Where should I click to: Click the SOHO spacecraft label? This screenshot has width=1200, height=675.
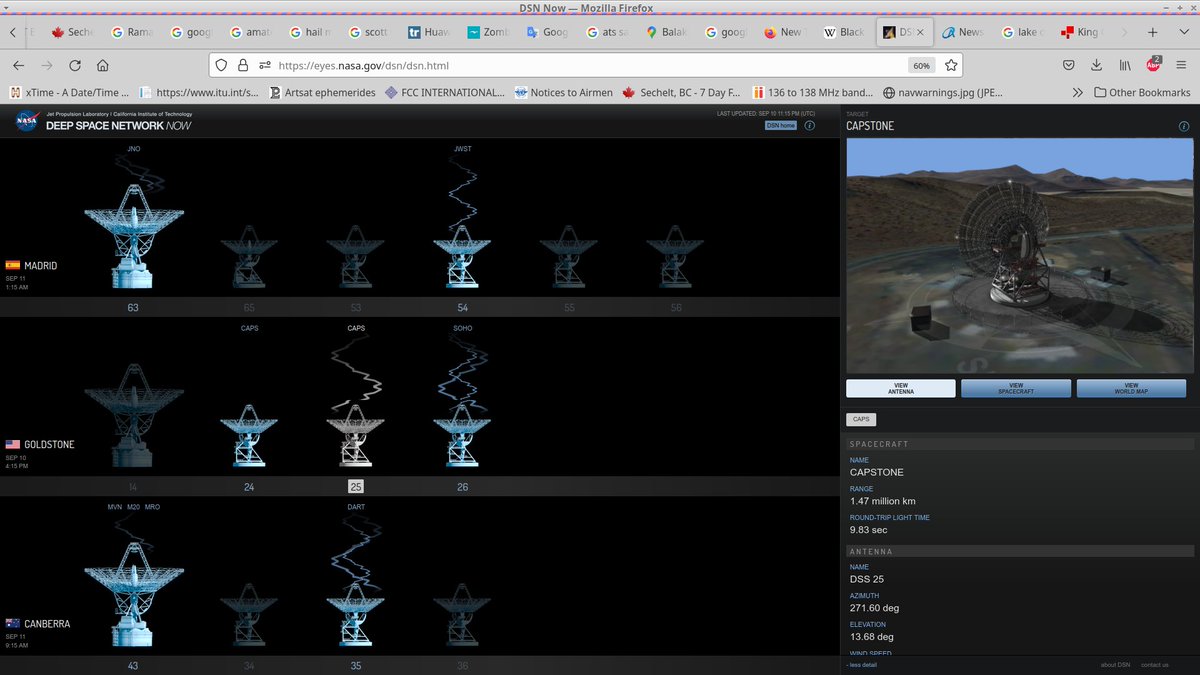[462, 328]
